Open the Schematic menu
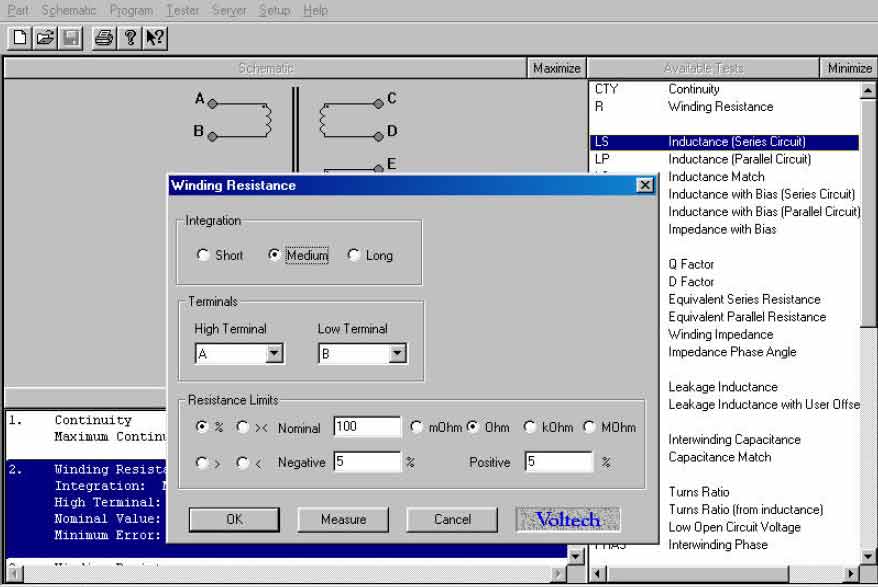878x587 pixels. tap(68, 10)
